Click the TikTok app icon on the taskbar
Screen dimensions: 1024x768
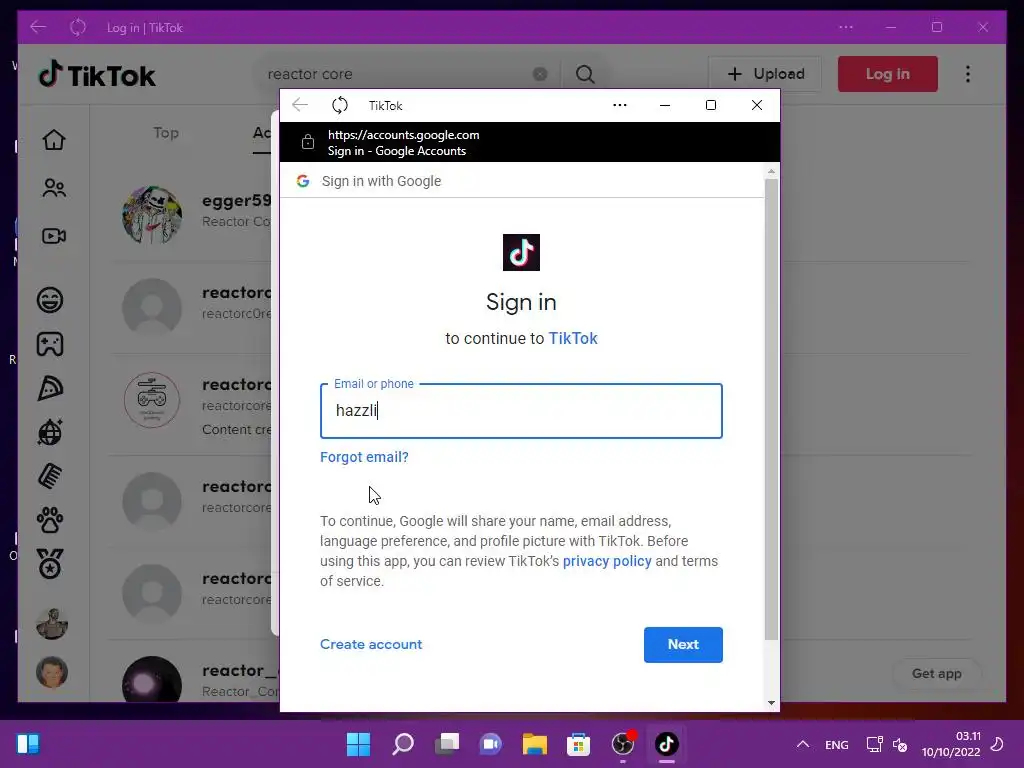pyautogui.click(x=666, y=744)
